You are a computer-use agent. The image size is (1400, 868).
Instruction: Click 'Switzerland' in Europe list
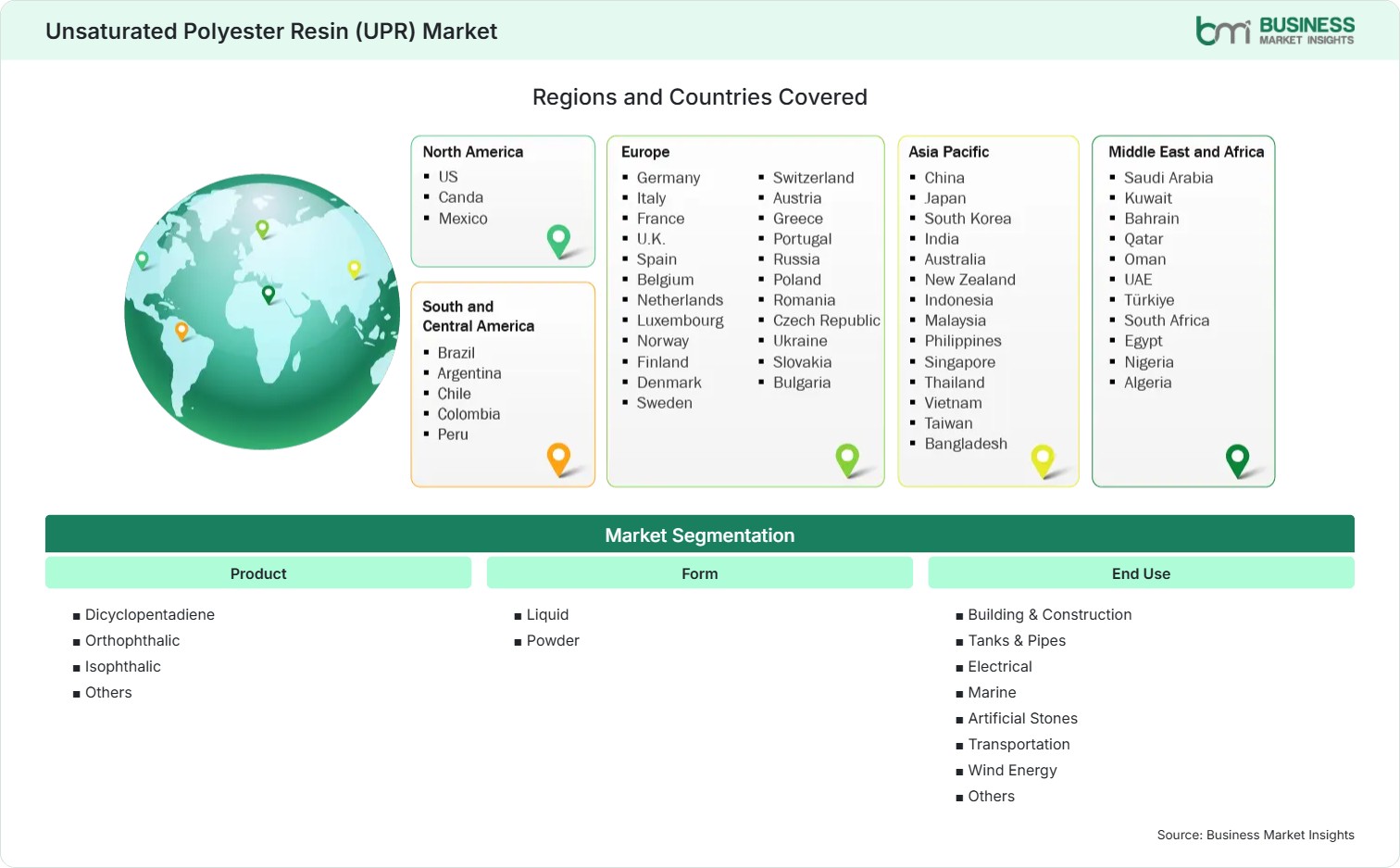click(814, 178)
